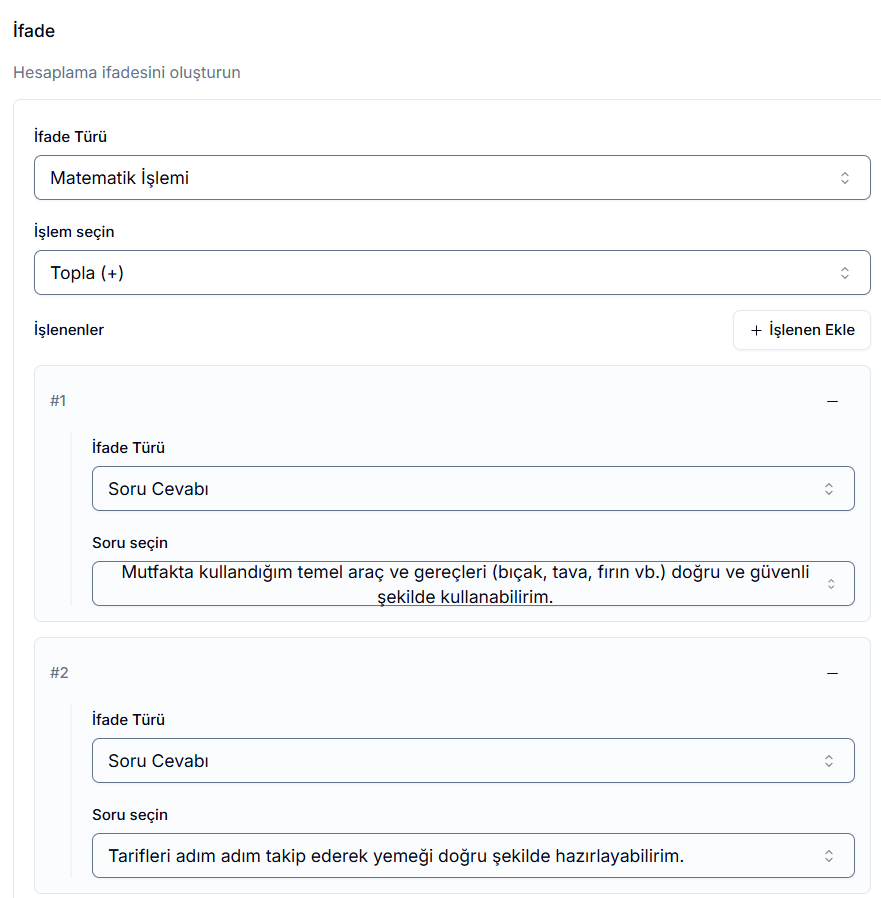881x898 pixels.
Task: Click the İşlenenler section label
Action: click(69, 330)
